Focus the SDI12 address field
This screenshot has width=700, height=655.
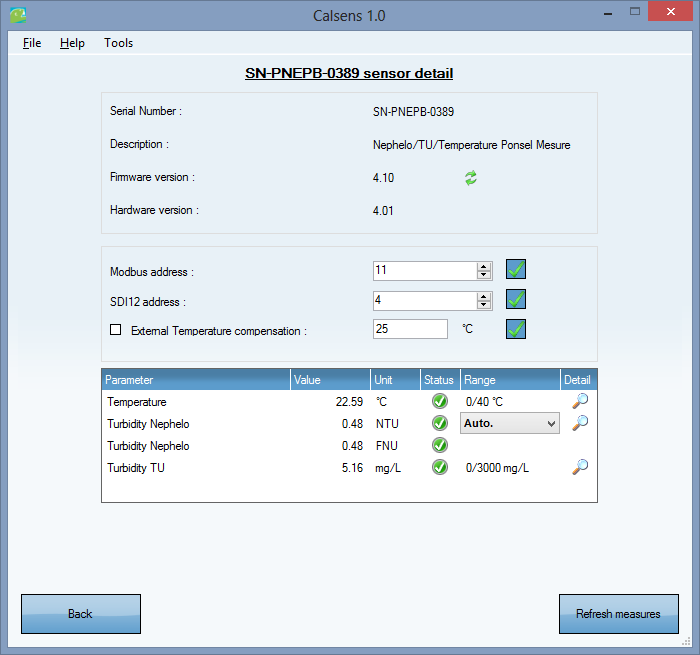(x=425, y=300)
